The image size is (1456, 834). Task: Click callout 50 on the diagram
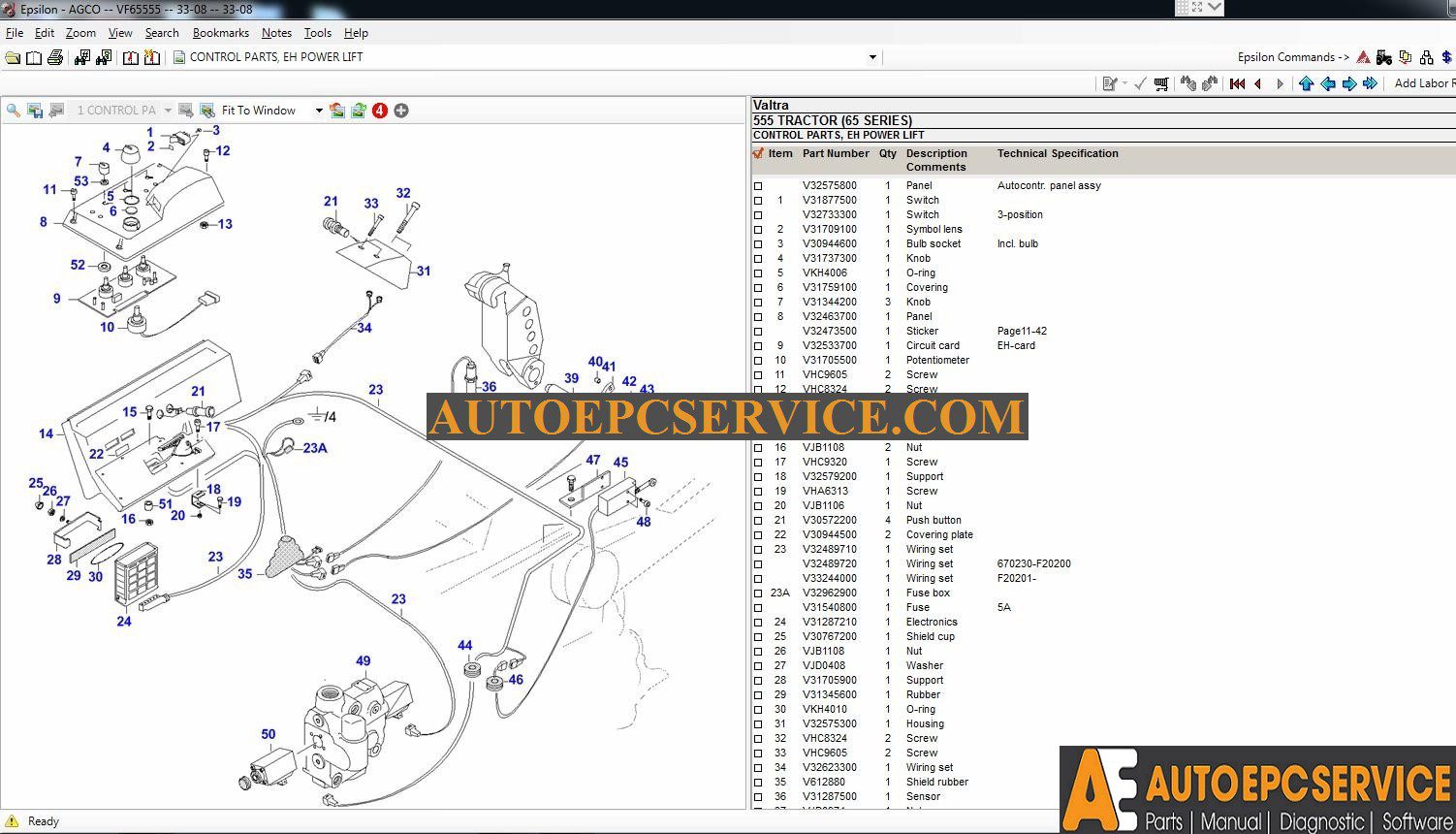tap(269, 735)
